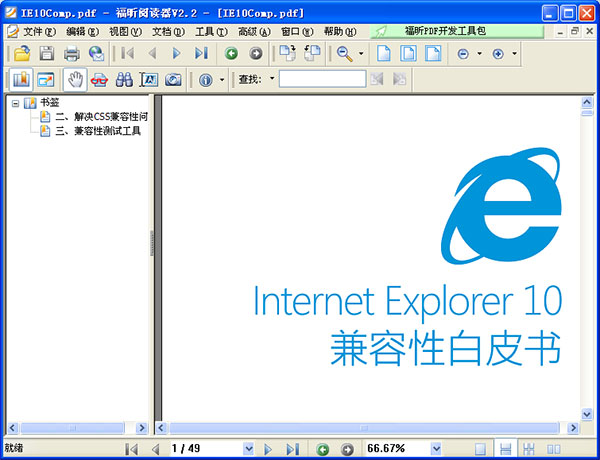Click status bar last page button

293,449
